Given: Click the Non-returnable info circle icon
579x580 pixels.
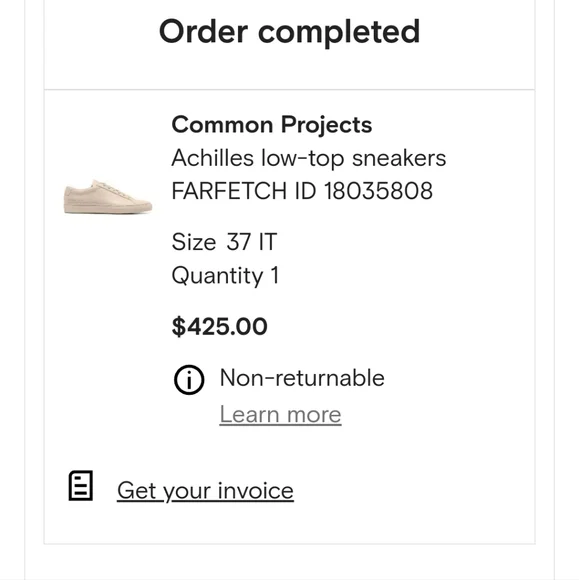Looking at the screenshot, I should pyautogui.click(x=189, y=380).
